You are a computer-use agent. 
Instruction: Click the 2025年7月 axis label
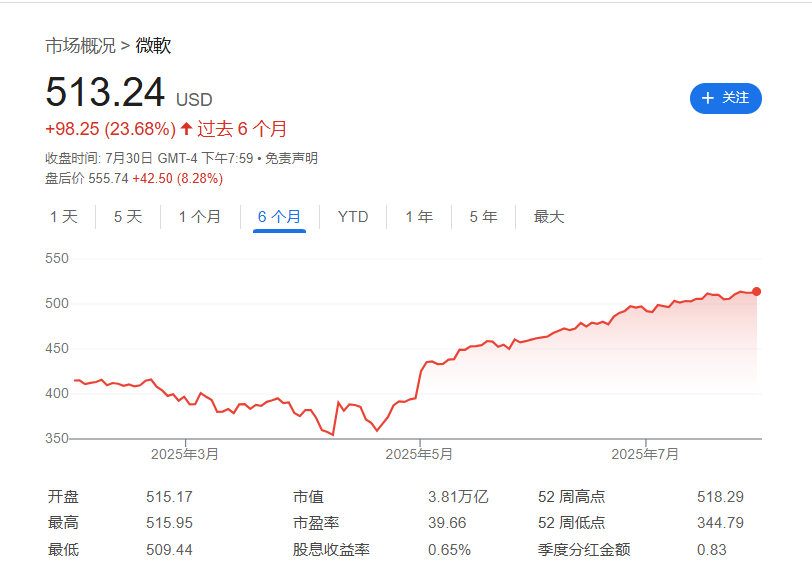645,454
